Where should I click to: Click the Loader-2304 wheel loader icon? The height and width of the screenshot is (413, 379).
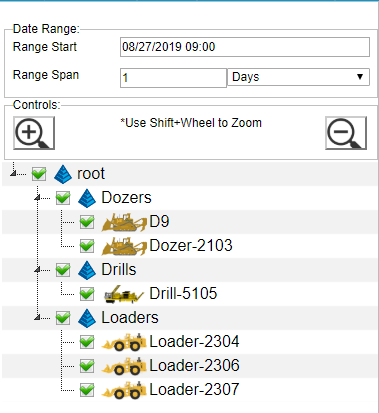[x=124, y=342]
